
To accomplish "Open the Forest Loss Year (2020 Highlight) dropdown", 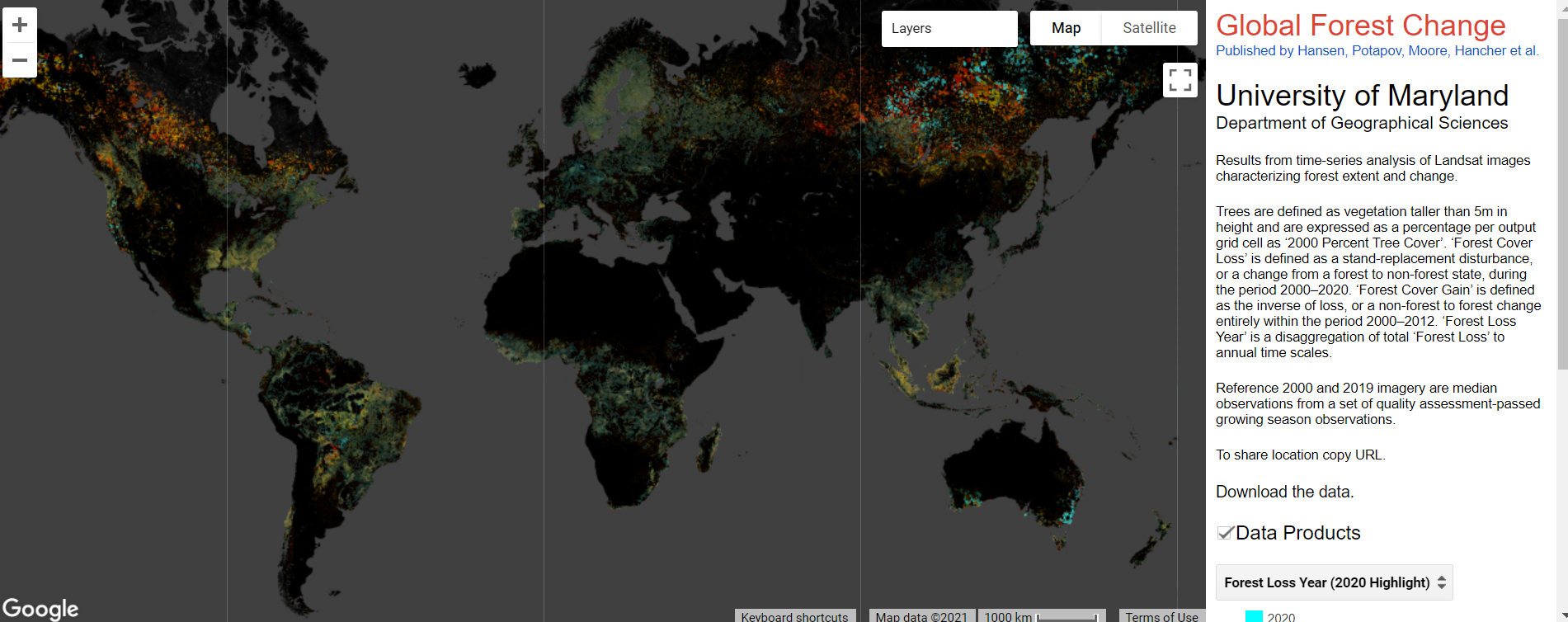I will pyautogui.click(x=1335, y=582).
